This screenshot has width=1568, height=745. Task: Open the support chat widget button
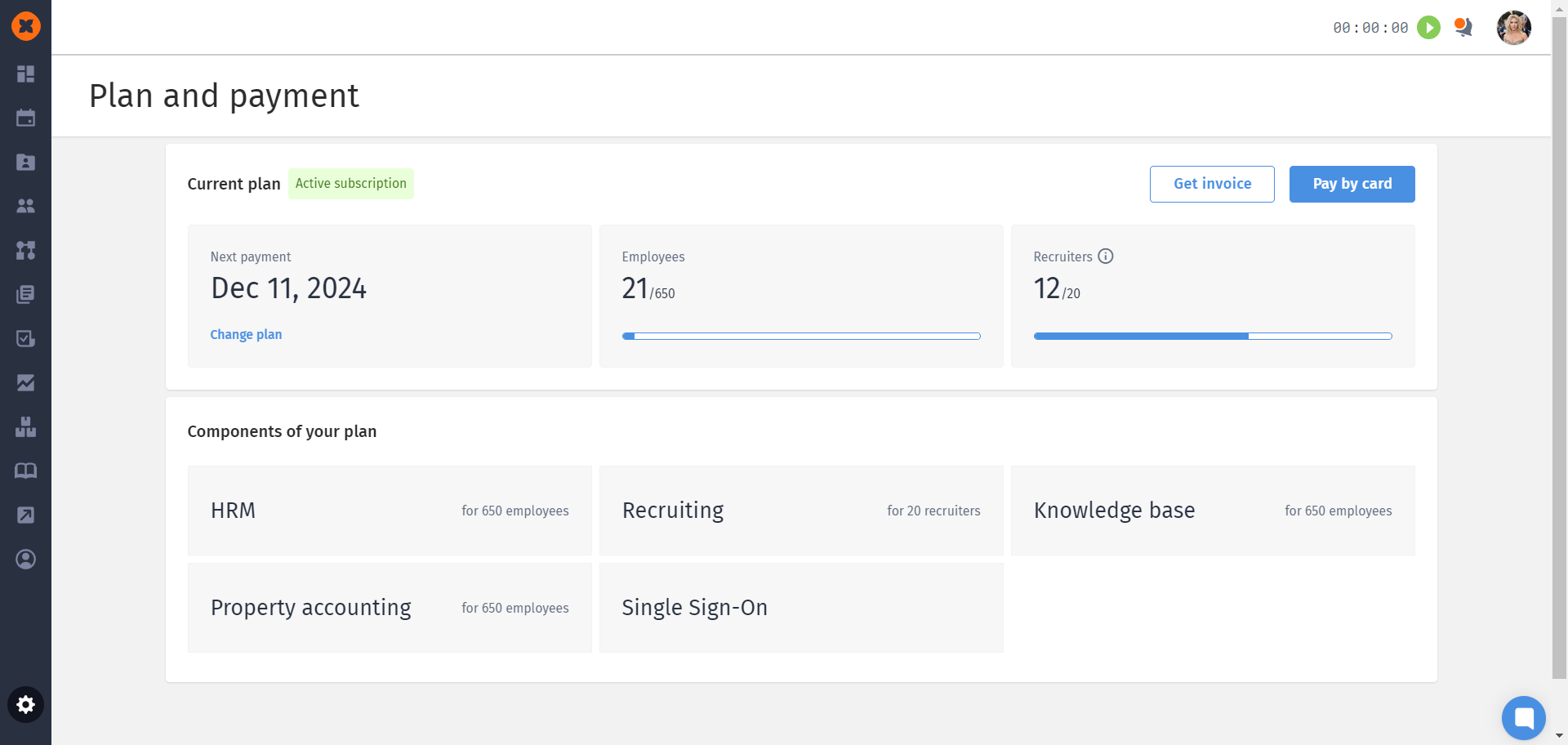tap(1524, 718)
